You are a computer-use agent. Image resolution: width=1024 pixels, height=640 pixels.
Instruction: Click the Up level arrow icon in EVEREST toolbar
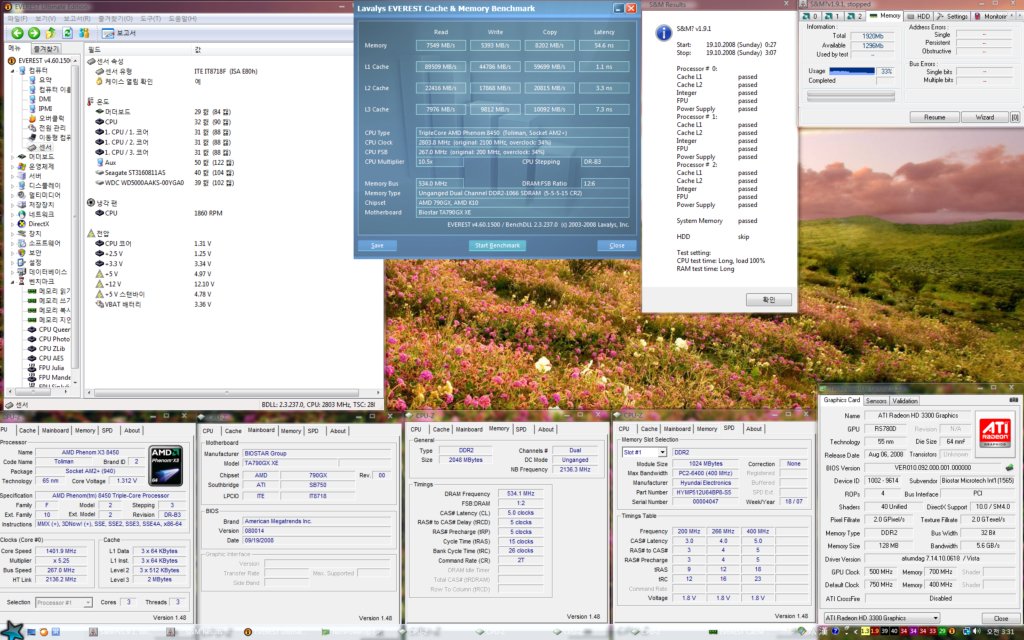point(50,33)
